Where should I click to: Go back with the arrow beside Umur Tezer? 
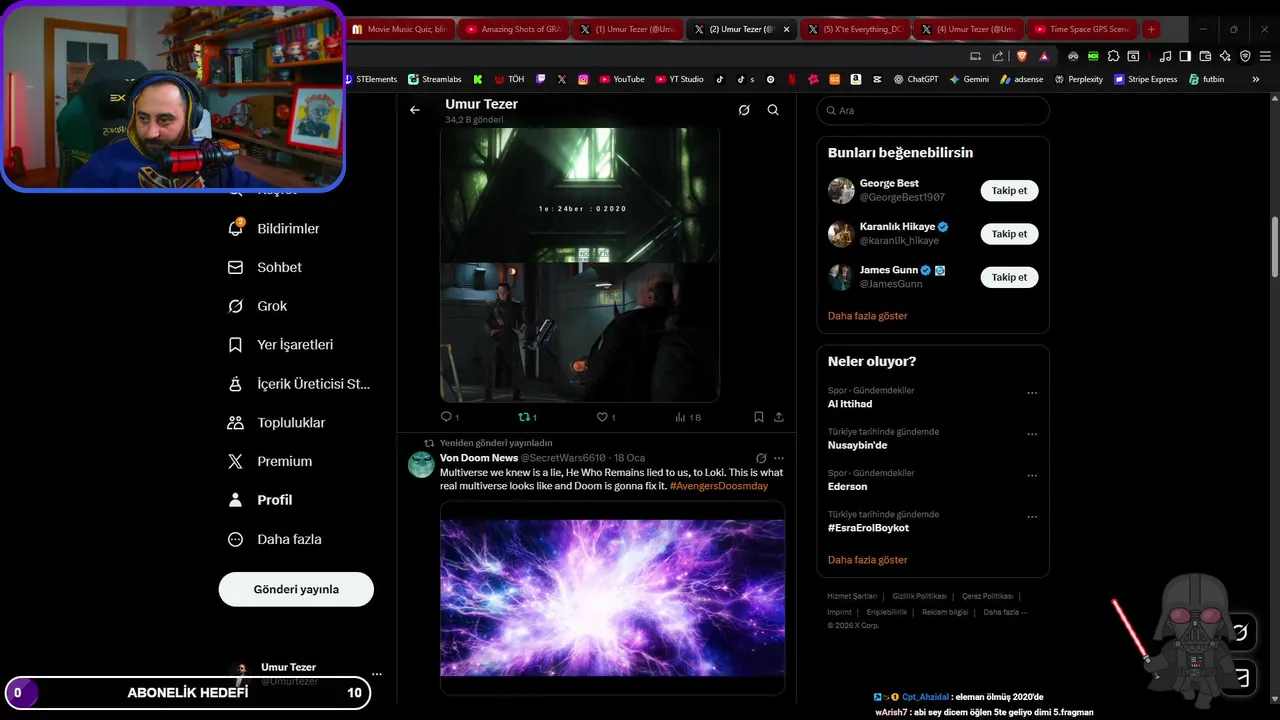[415, 110]
